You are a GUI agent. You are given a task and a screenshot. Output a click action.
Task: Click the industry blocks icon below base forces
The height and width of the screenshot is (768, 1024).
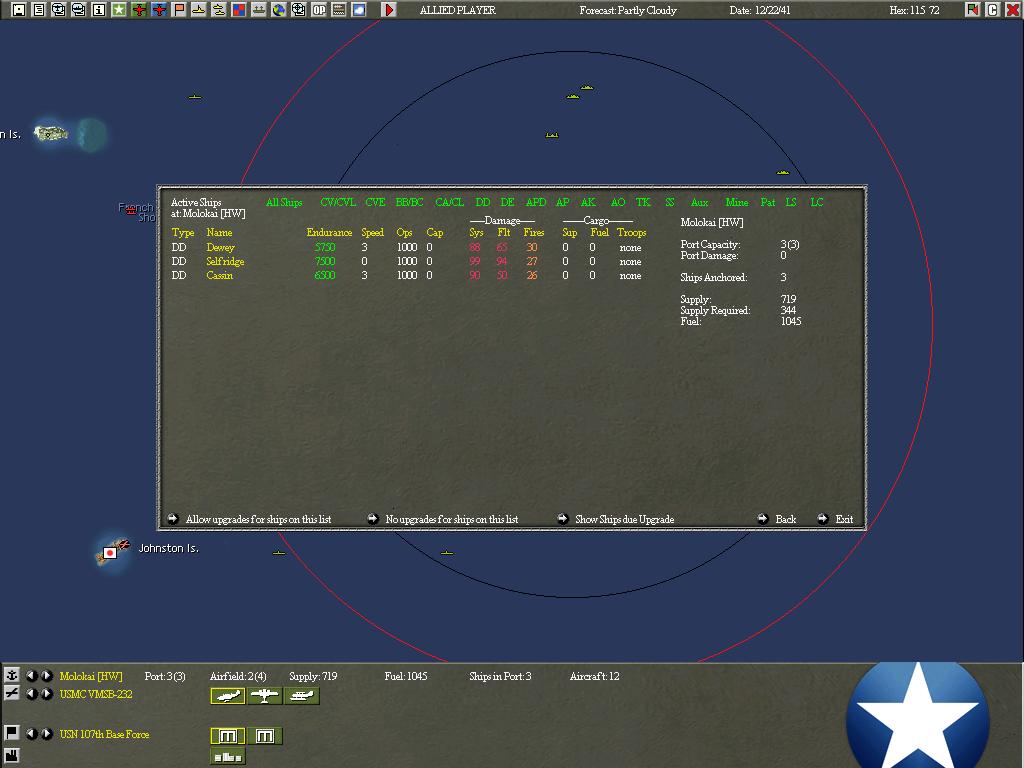[x=228, y=756]
